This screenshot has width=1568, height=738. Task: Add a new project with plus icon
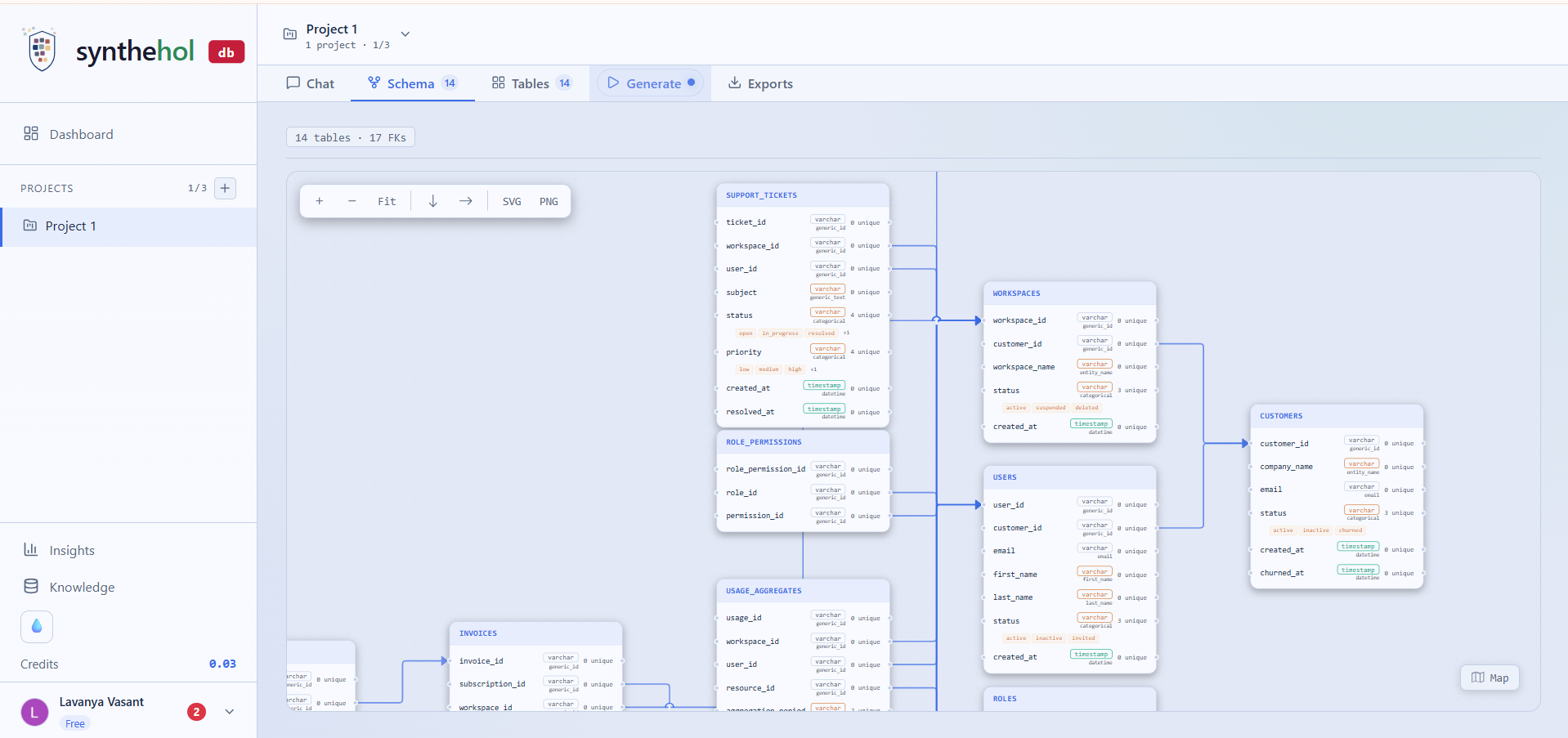coord(226,188)
